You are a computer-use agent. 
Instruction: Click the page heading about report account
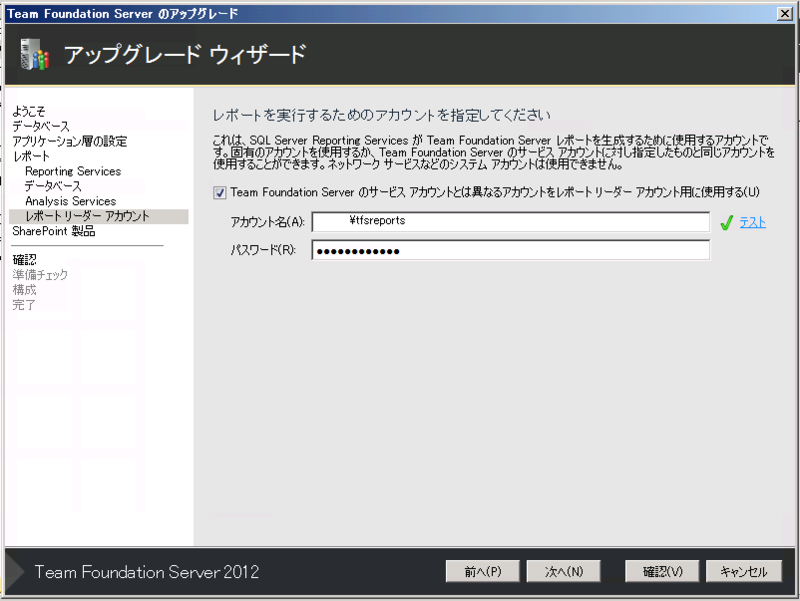pyautogui.click(x=381, y=115)
